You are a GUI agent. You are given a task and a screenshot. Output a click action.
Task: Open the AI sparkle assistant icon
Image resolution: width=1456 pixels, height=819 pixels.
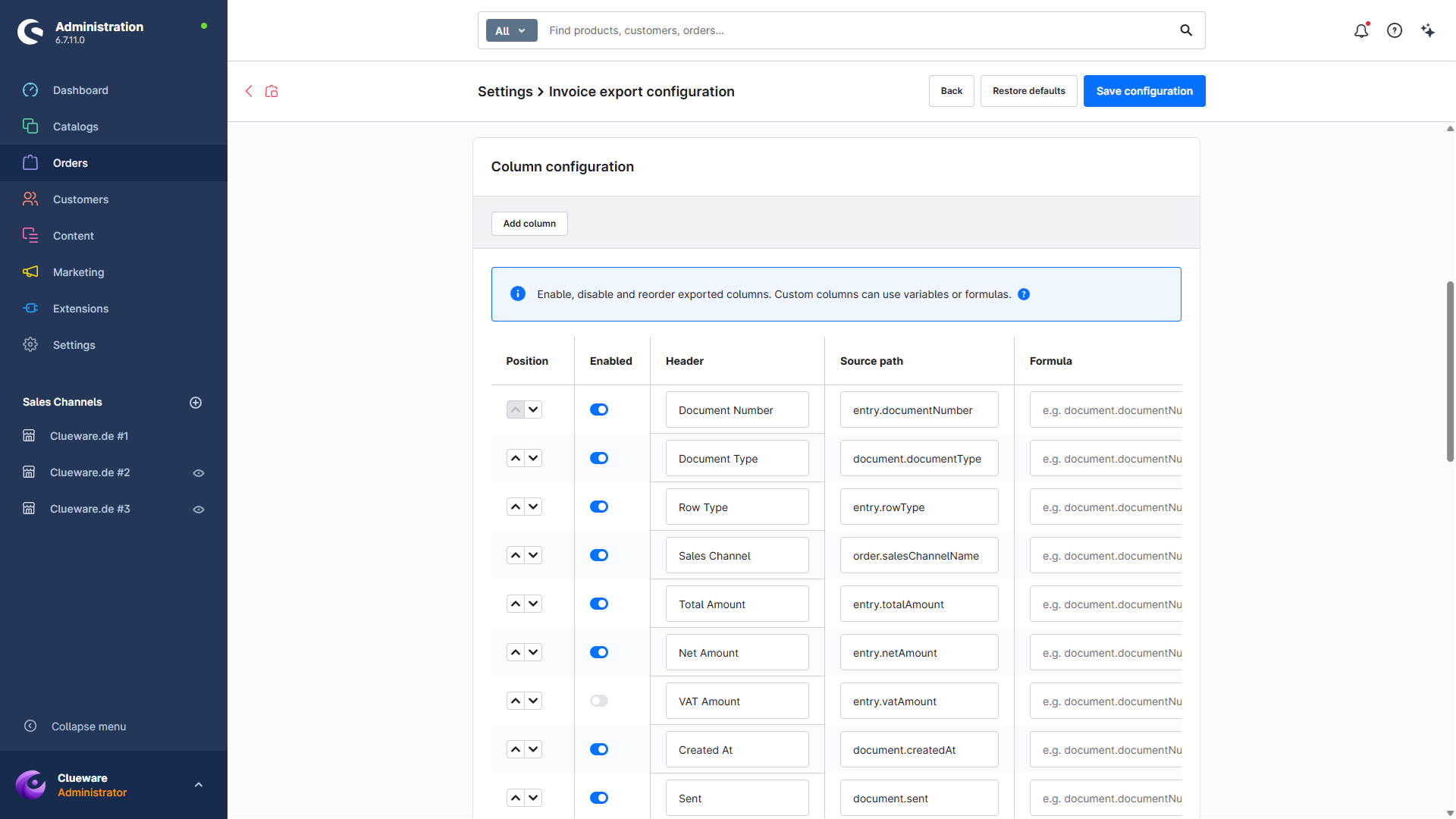1428,30
